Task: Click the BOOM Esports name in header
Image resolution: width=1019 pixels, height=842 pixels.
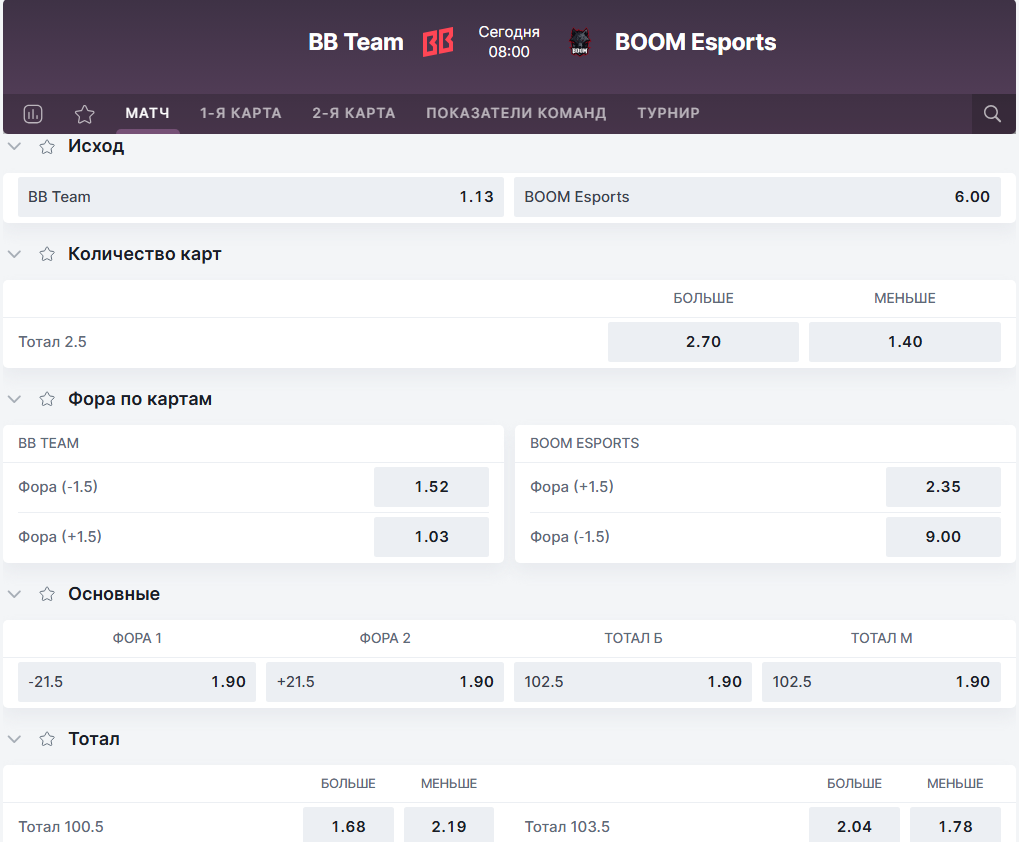Action: (695, 42)
